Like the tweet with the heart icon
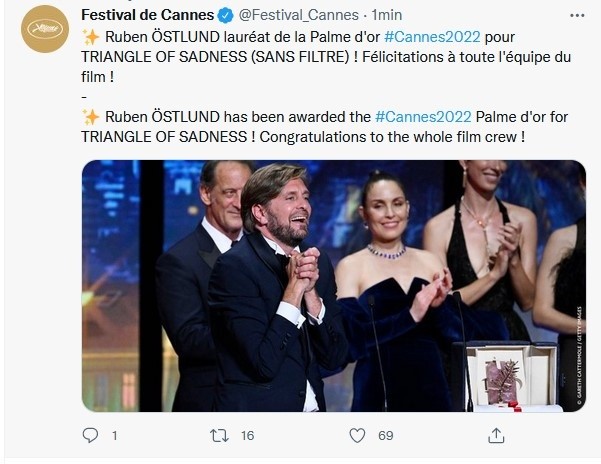 pyautogui.click(x=357, y=436)
